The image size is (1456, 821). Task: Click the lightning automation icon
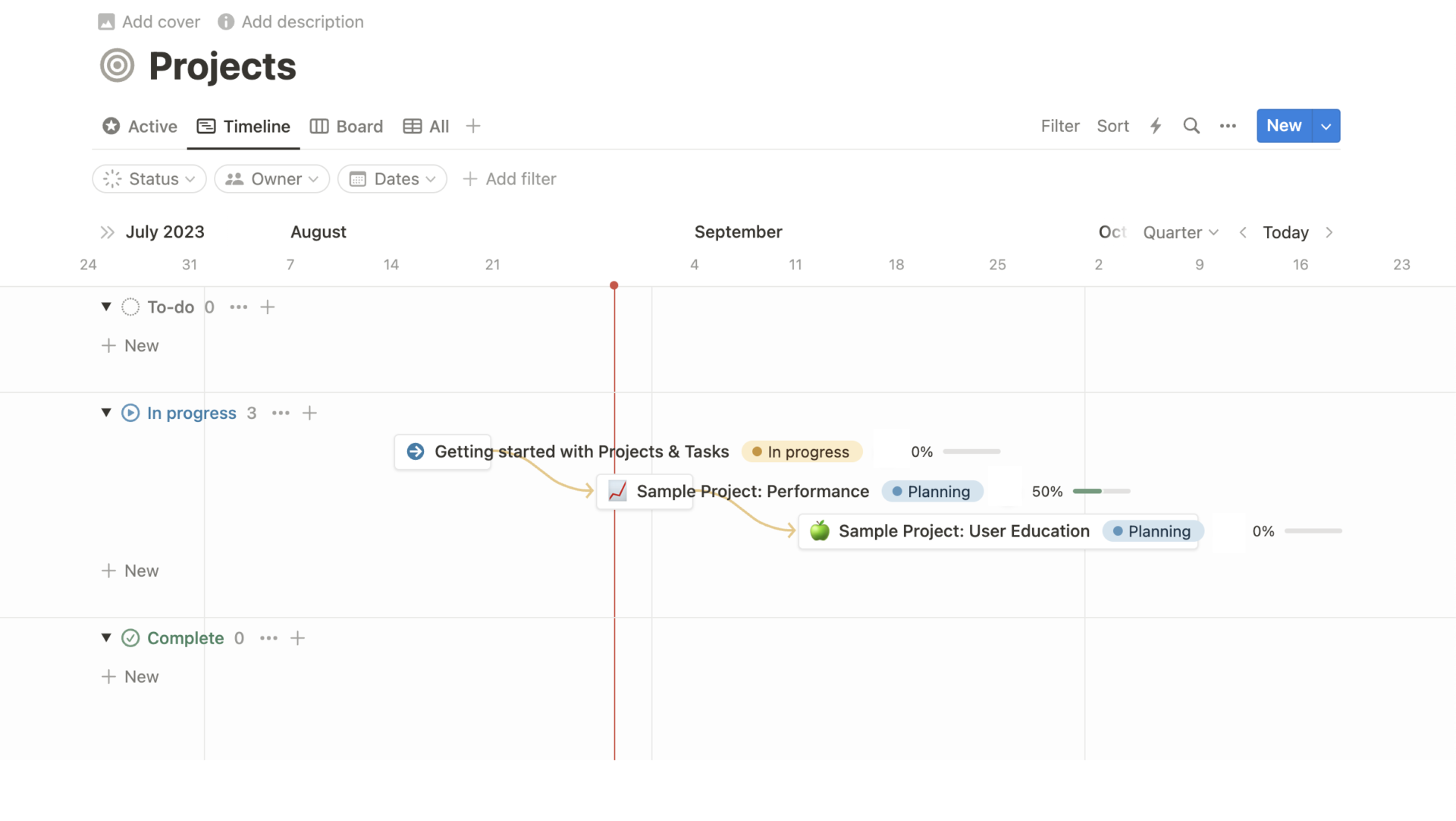point(1155,126)
